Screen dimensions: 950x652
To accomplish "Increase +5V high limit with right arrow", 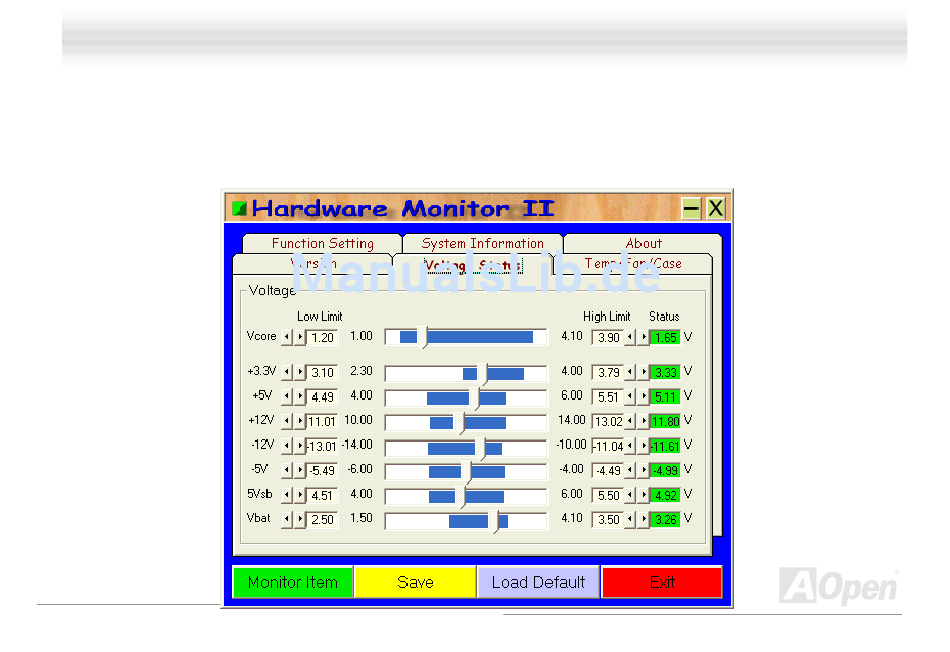I will [643, 396].
